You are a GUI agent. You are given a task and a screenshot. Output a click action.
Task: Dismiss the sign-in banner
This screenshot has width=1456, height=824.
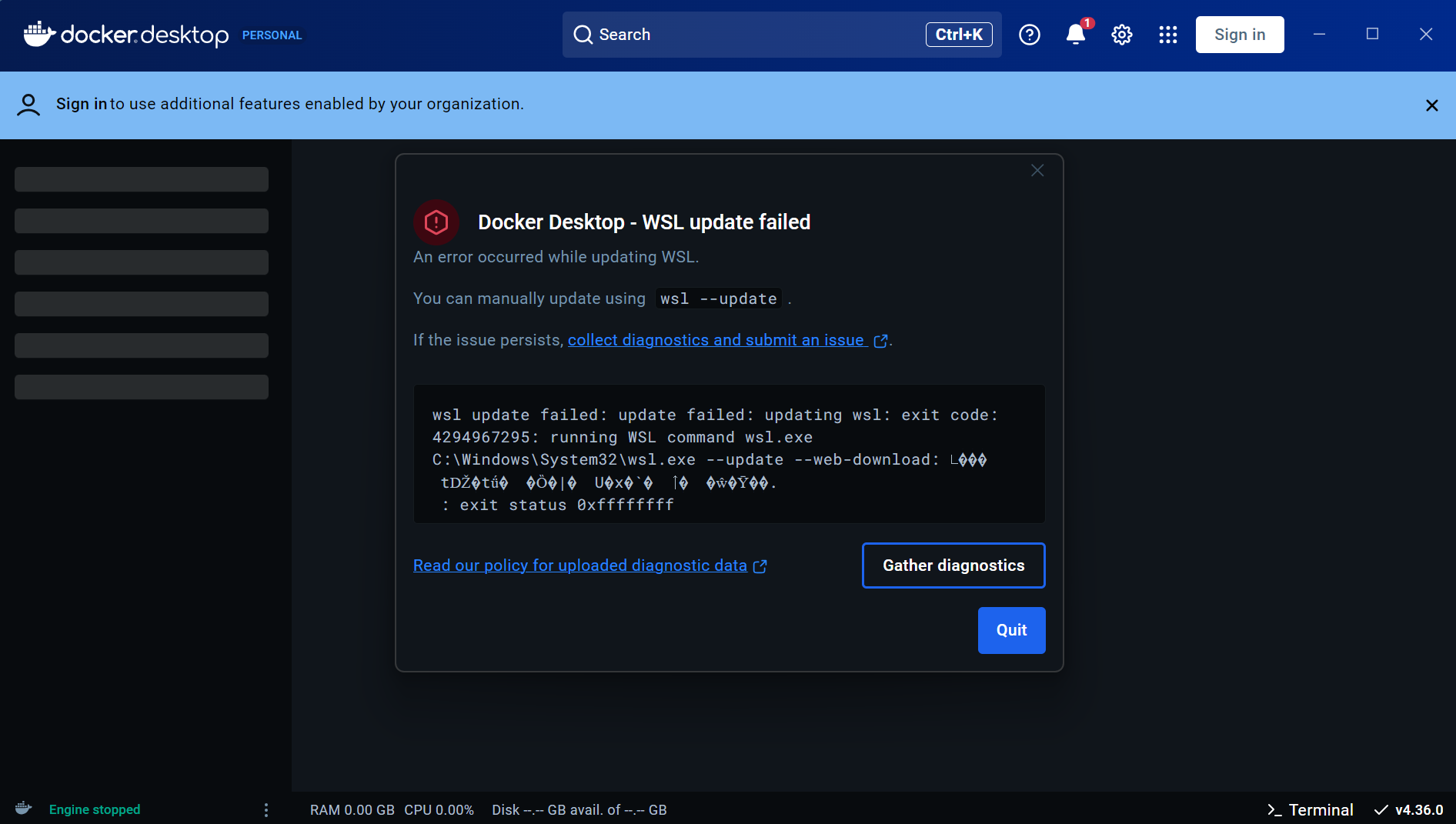pos(1431,105)
